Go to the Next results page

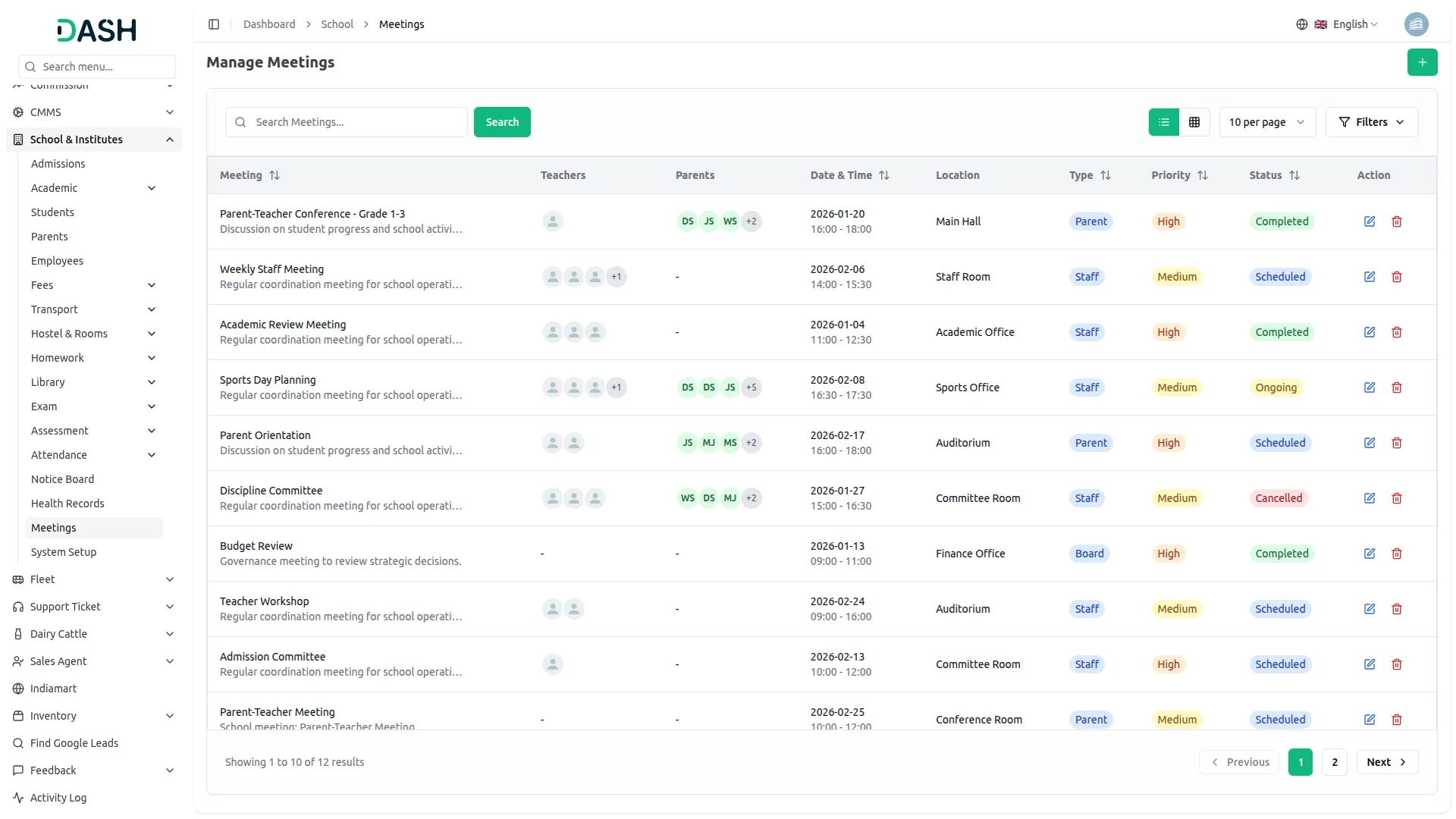pos(1387,762)
